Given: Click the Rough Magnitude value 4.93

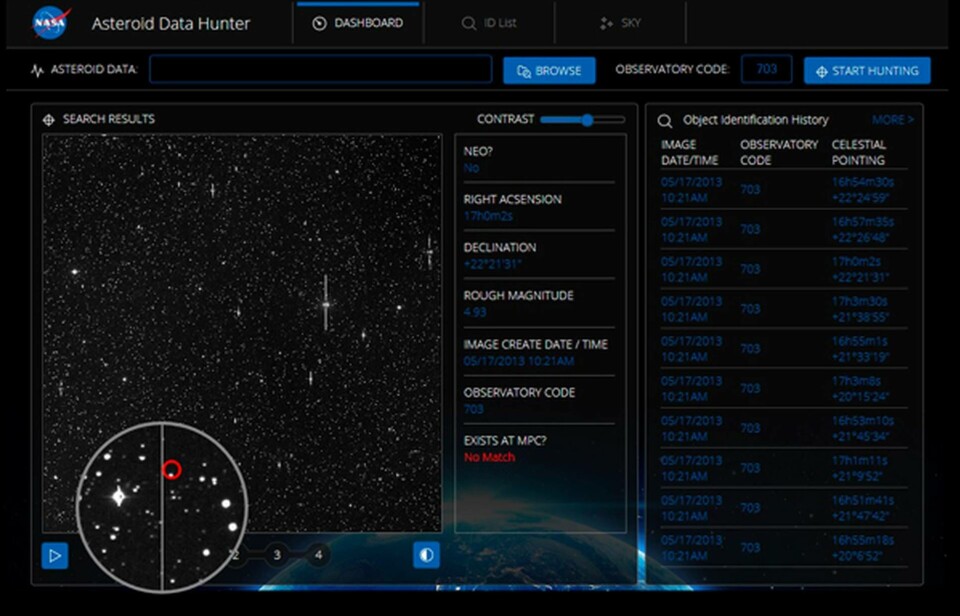Looking at the screenshot, I should 474,312.
